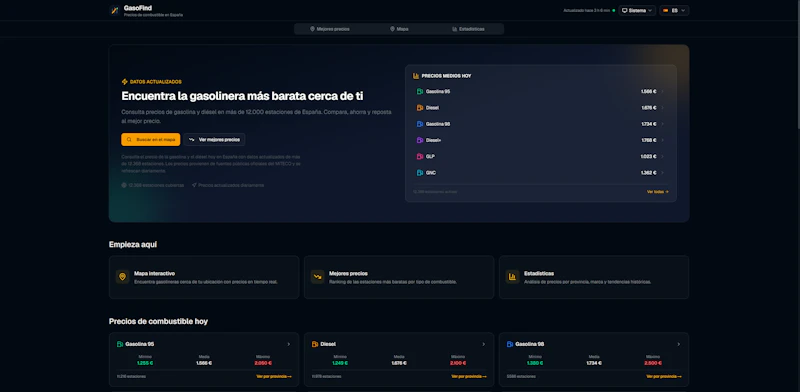Viewport: 800px width, 392px height.
Task: Click the GasoFind brand name
Action: 138,8
